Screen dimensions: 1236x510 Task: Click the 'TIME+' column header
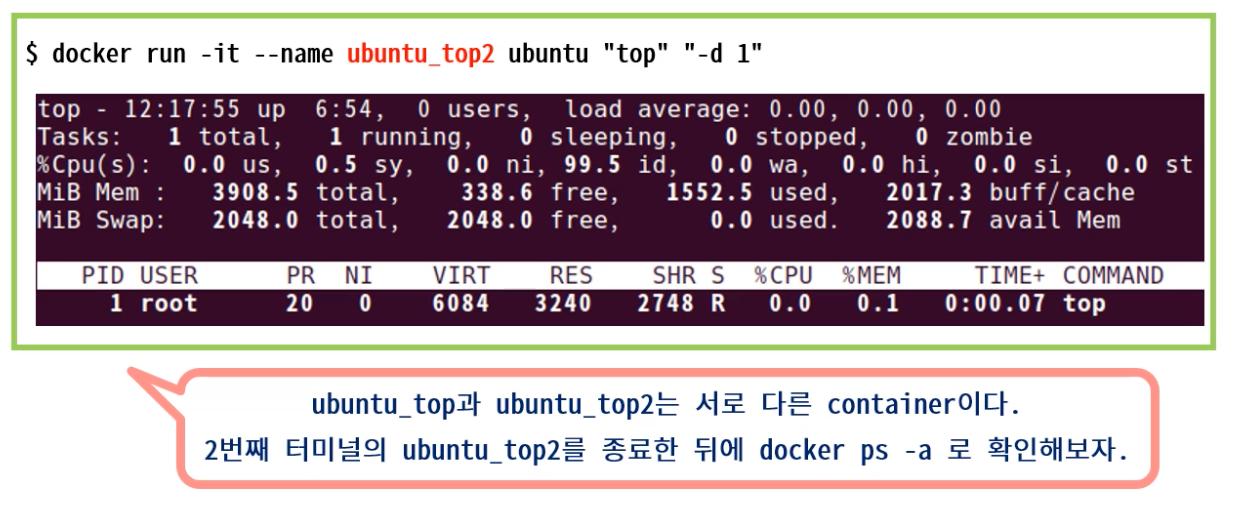coord(1011,275)
